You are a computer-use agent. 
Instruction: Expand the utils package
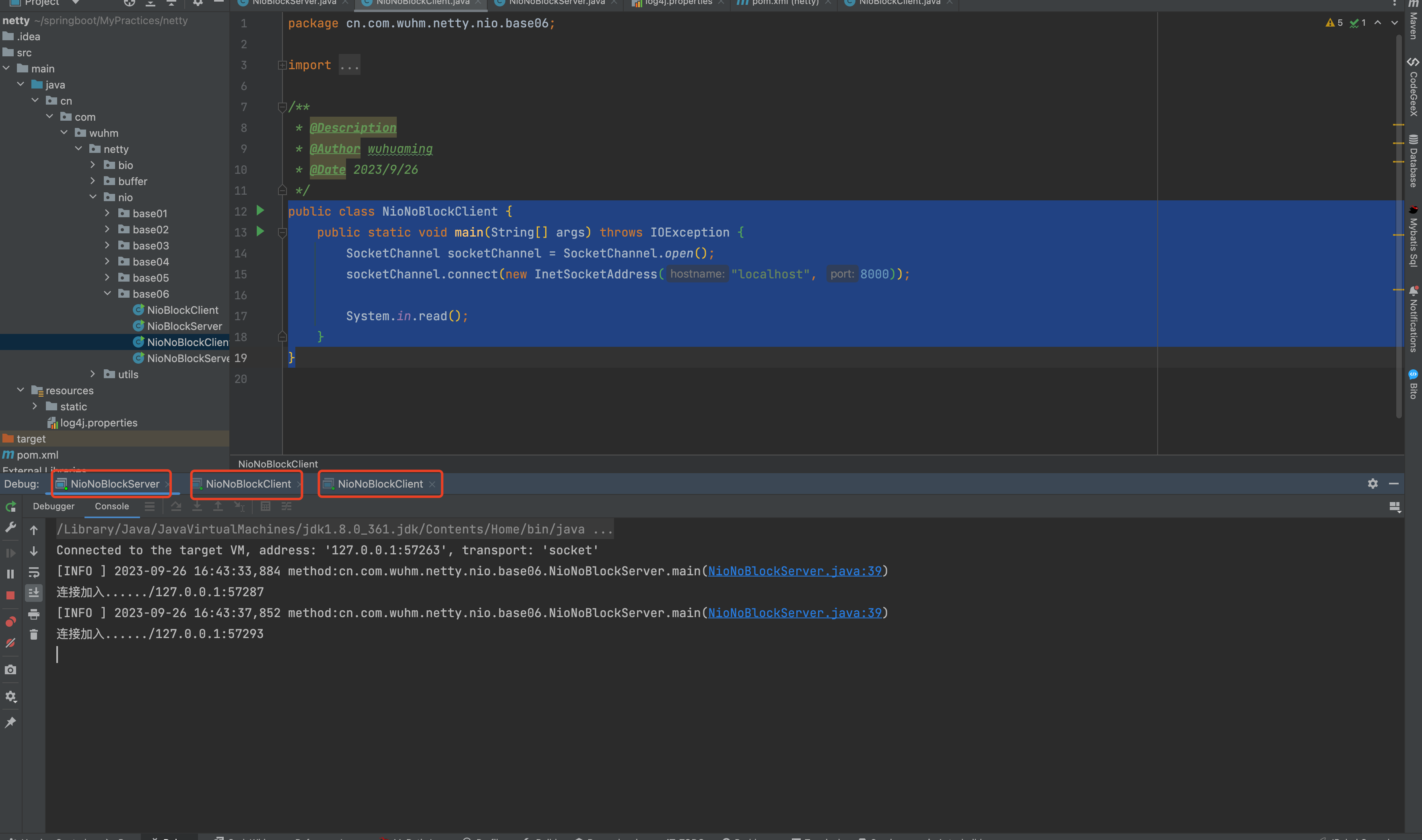93,374
